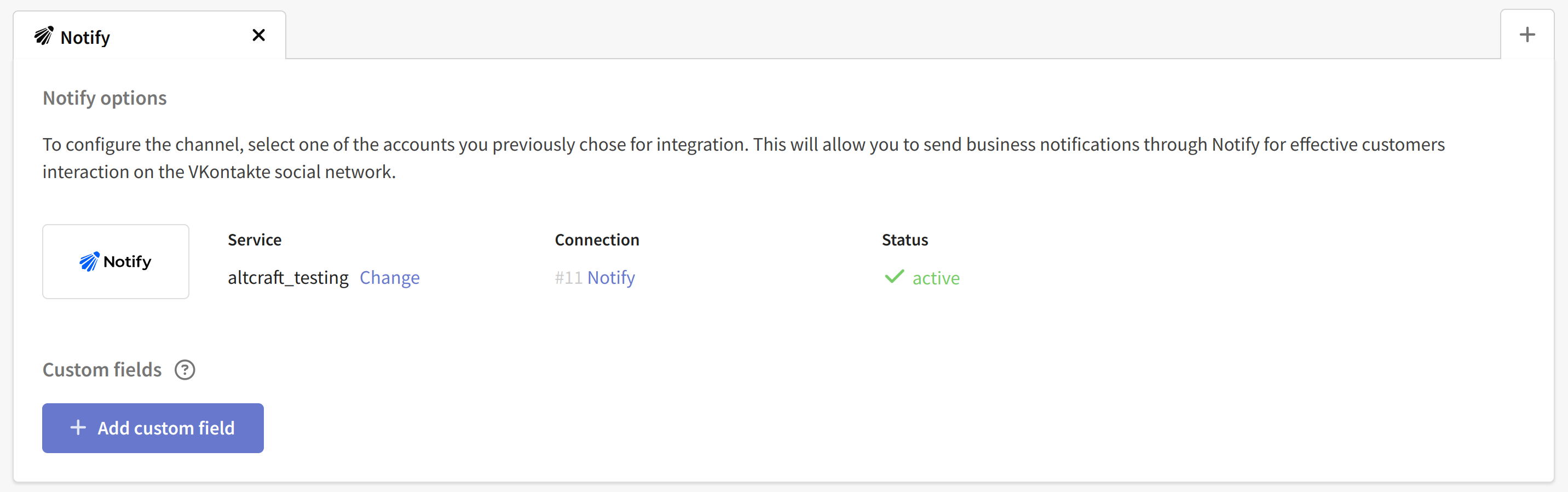This screenshot has height=492, width=1568.
Task: Click the altcraft_testing service name
Action: pyautogui.click(x=288, y=278)
